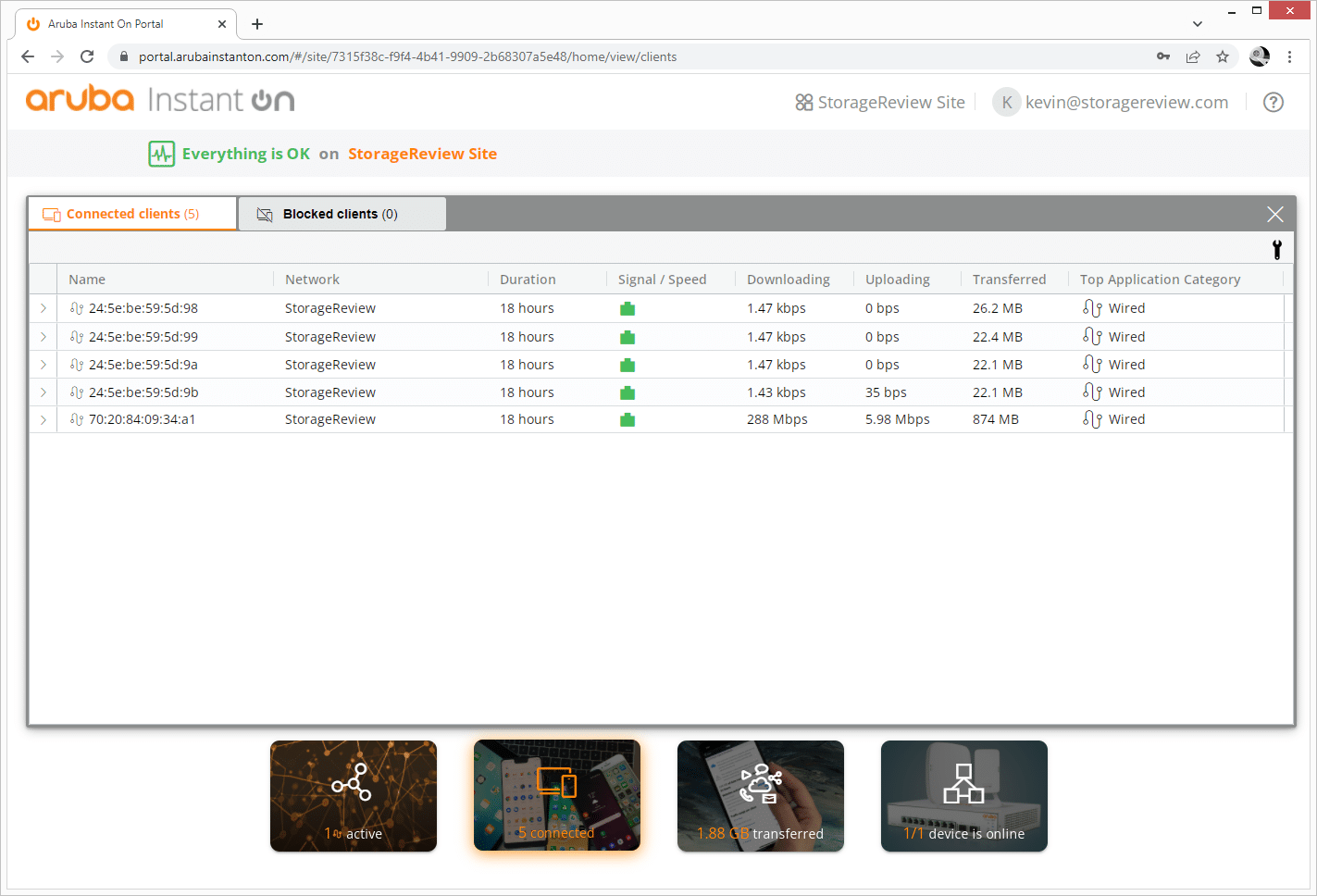
Task: Click client icon beside 70:20:84:09:34:a1
Action: coord(77,419)
